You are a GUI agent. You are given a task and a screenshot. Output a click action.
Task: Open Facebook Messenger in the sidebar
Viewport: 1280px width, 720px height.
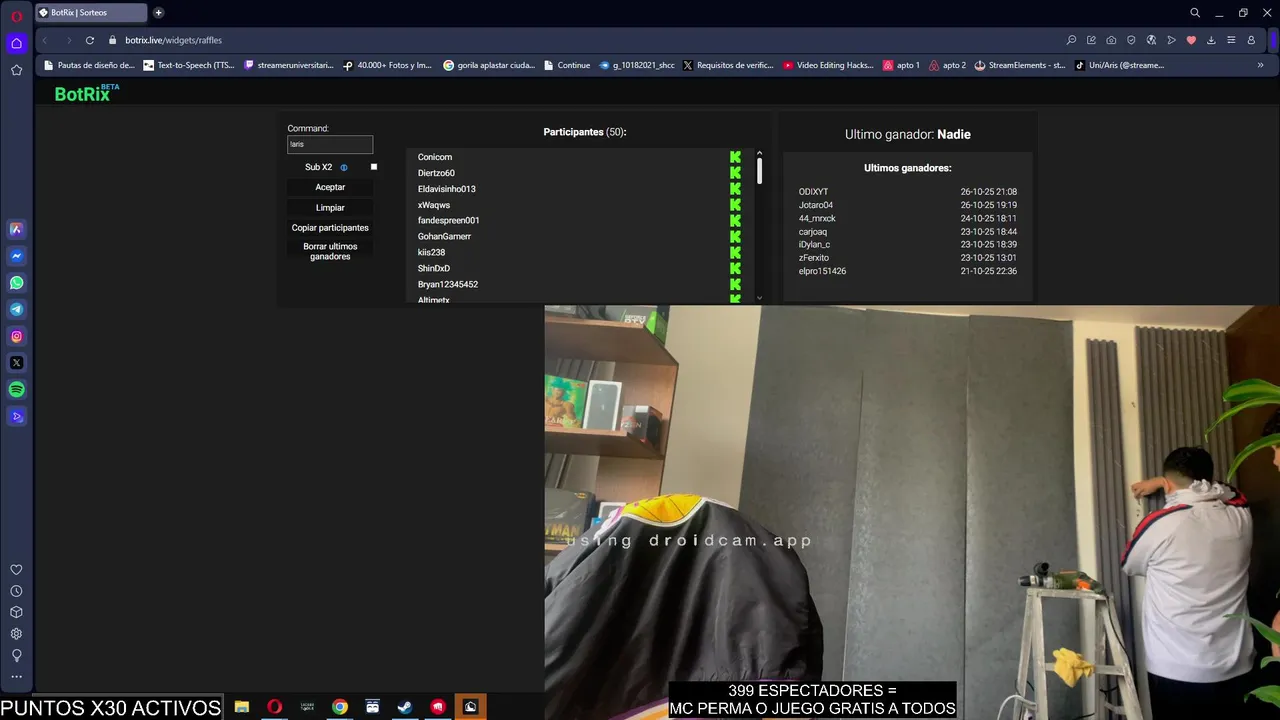point(16,256)
